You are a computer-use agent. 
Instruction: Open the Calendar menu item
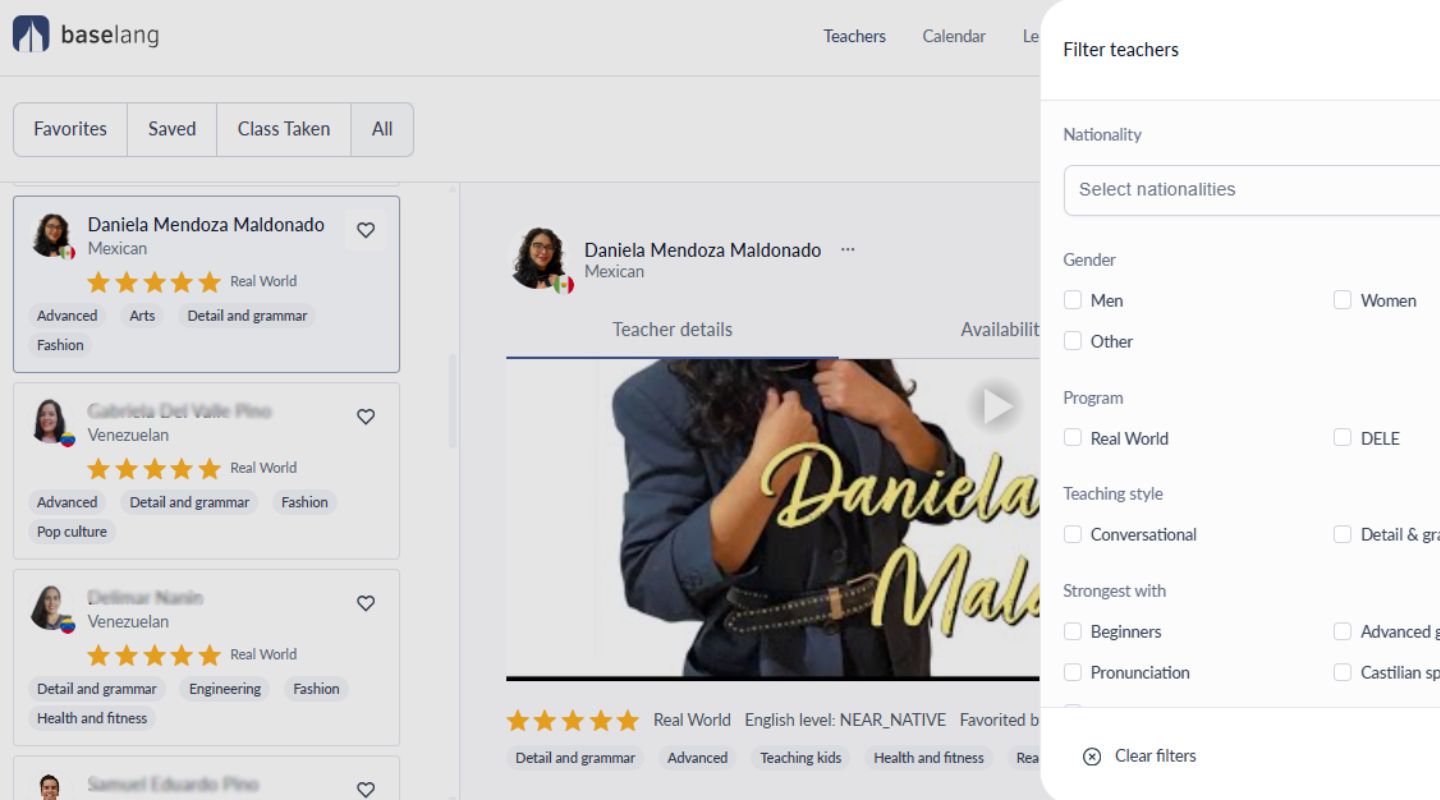tap(953, 36)
